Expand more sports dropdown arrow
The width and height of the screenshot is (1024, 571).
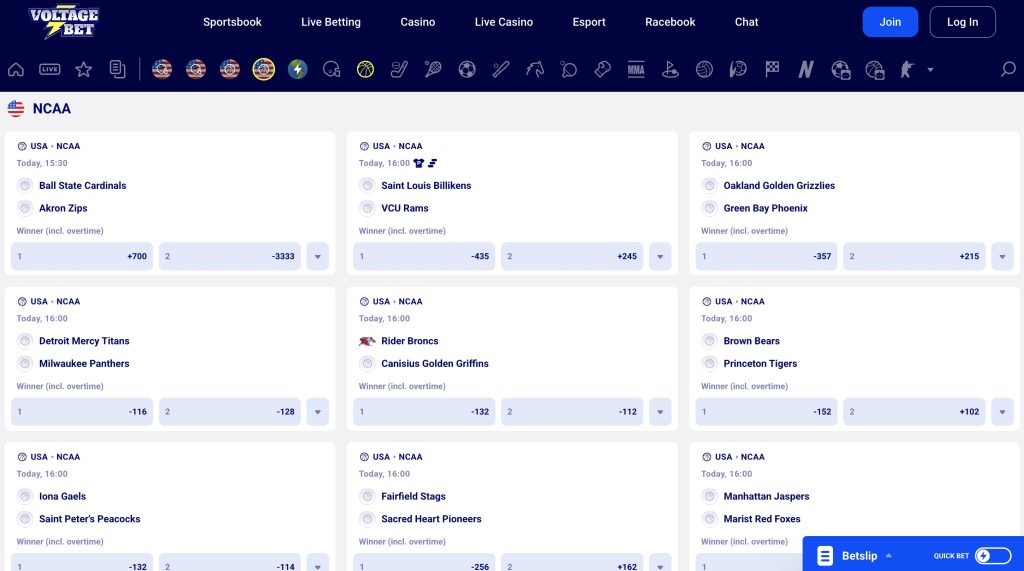tap(930, 70)
